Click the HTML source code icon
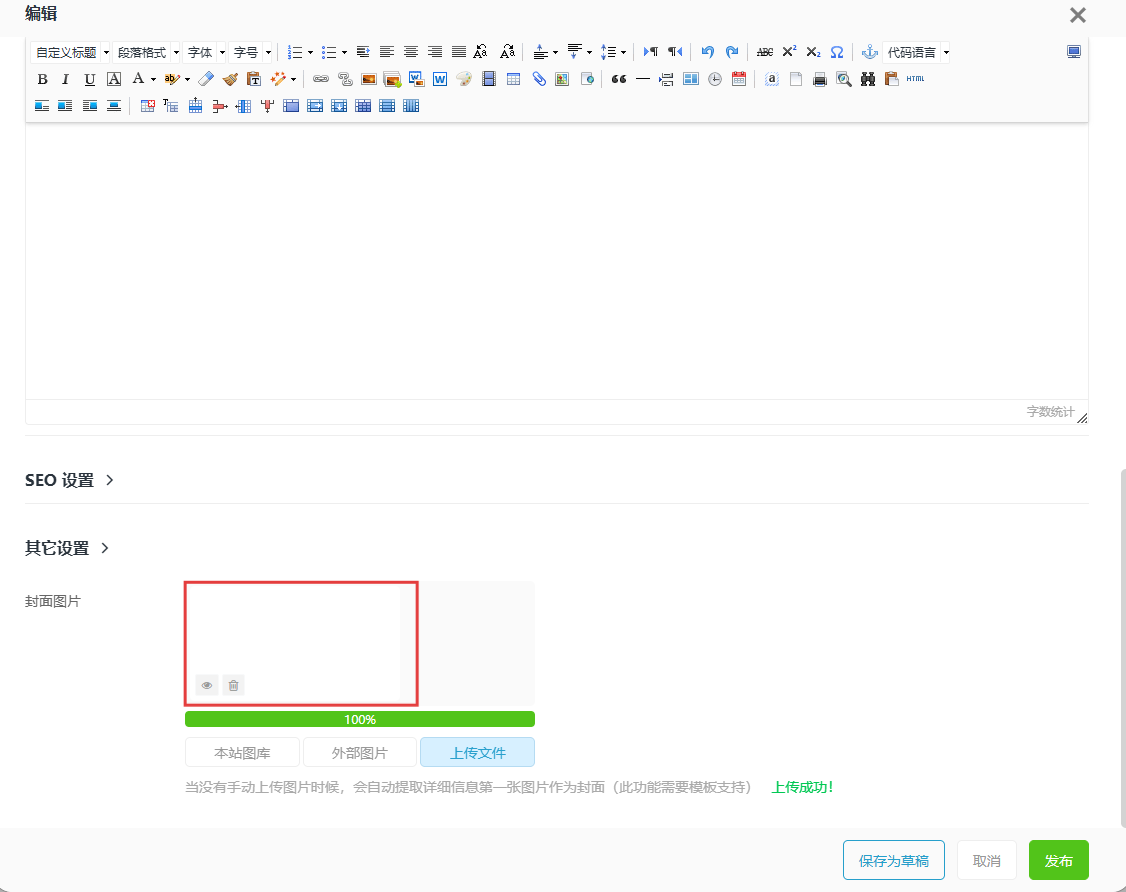Image resolution: width=1126 pixels, height=892 pixels. tap(915, 79)
